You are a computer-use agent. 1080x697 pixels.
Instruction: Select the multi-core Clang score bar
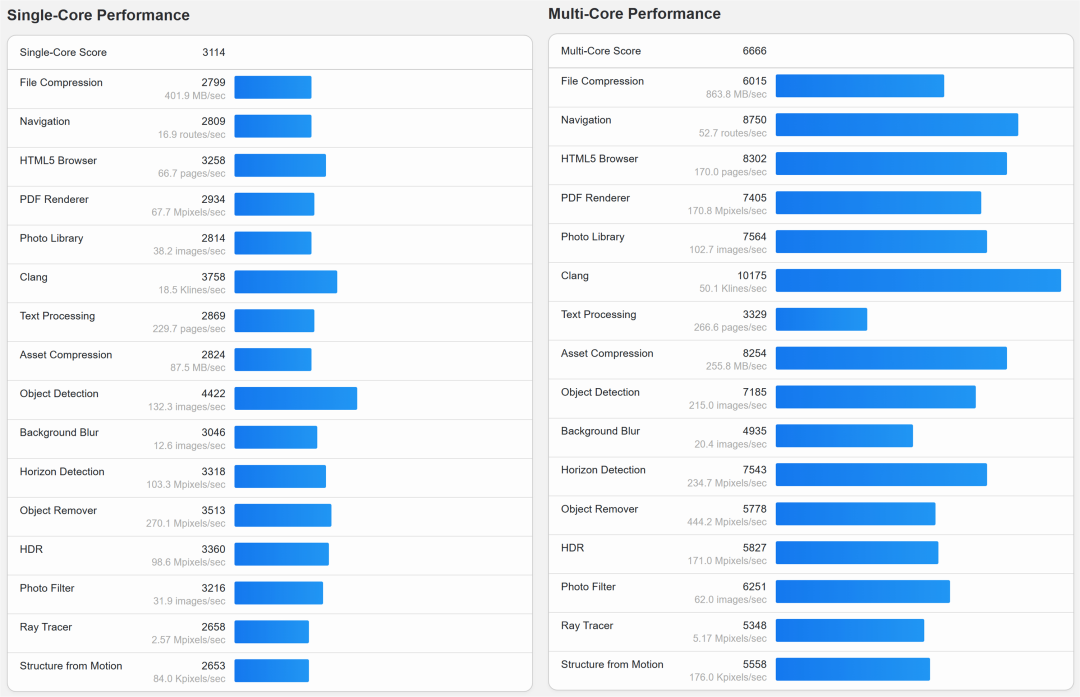click(918, 280)
